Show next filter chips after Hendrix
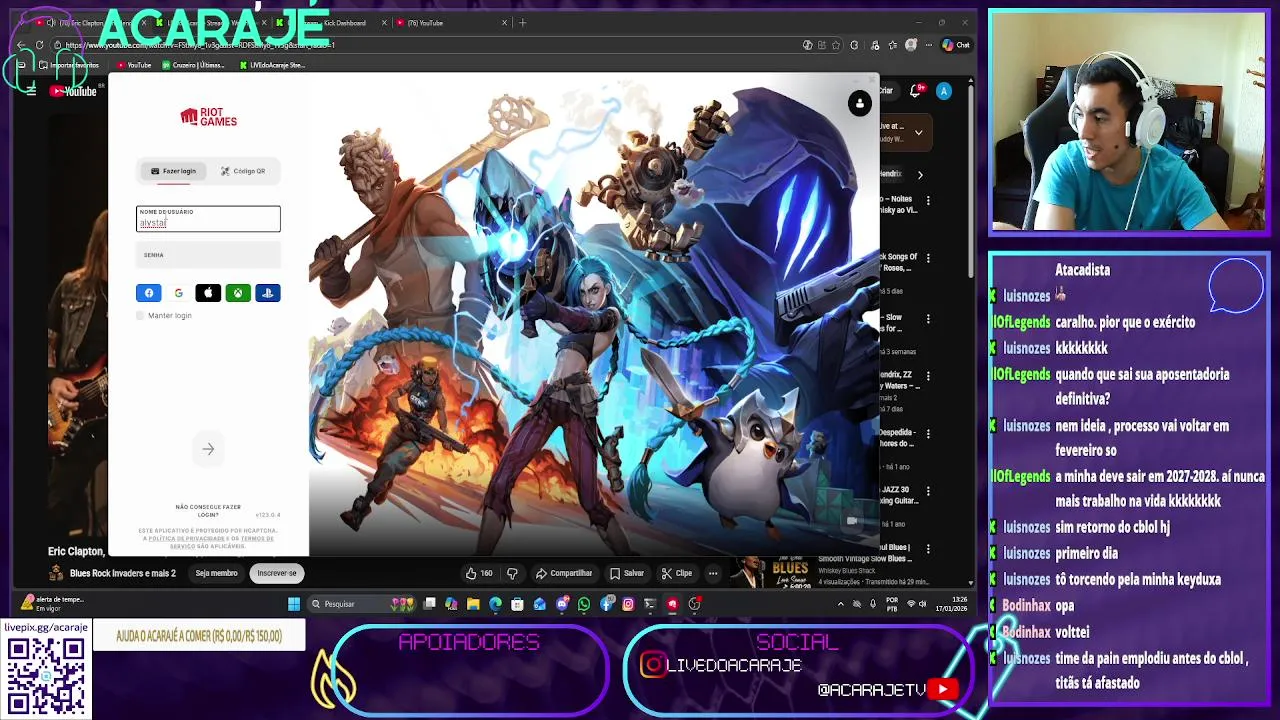 920,175
